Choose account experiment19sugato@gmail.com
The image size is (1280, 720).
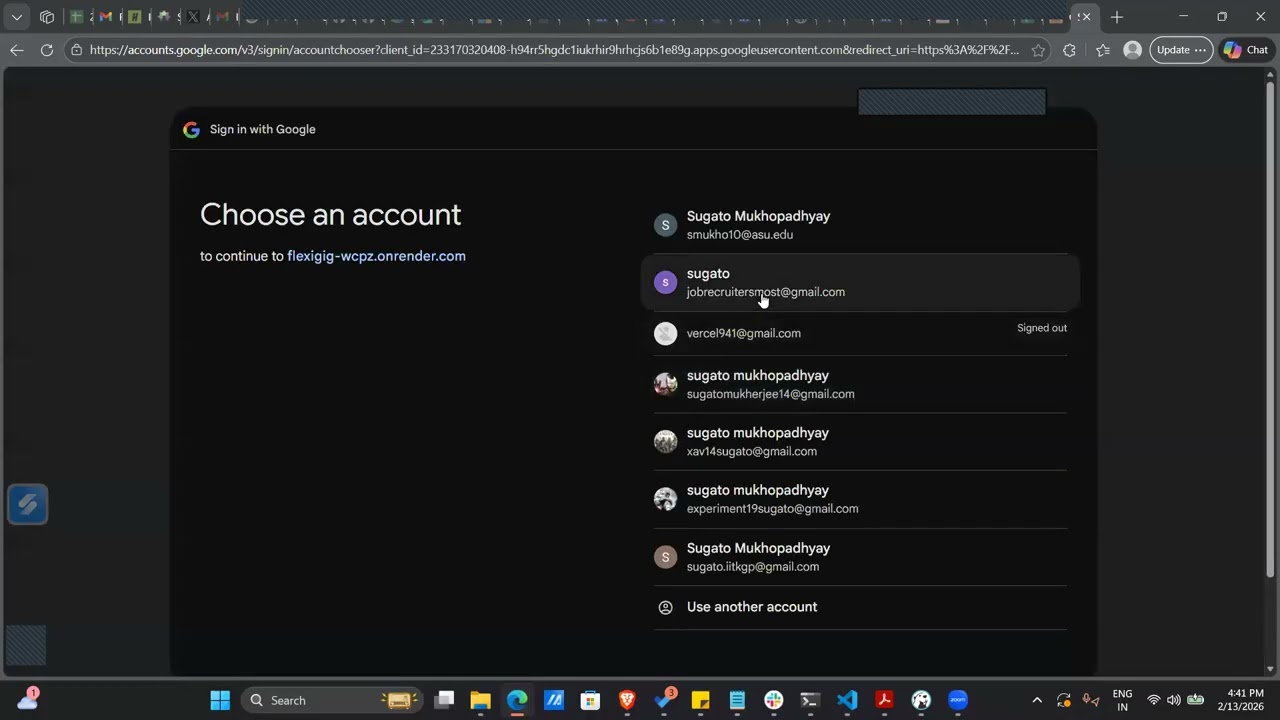(860, 499)
